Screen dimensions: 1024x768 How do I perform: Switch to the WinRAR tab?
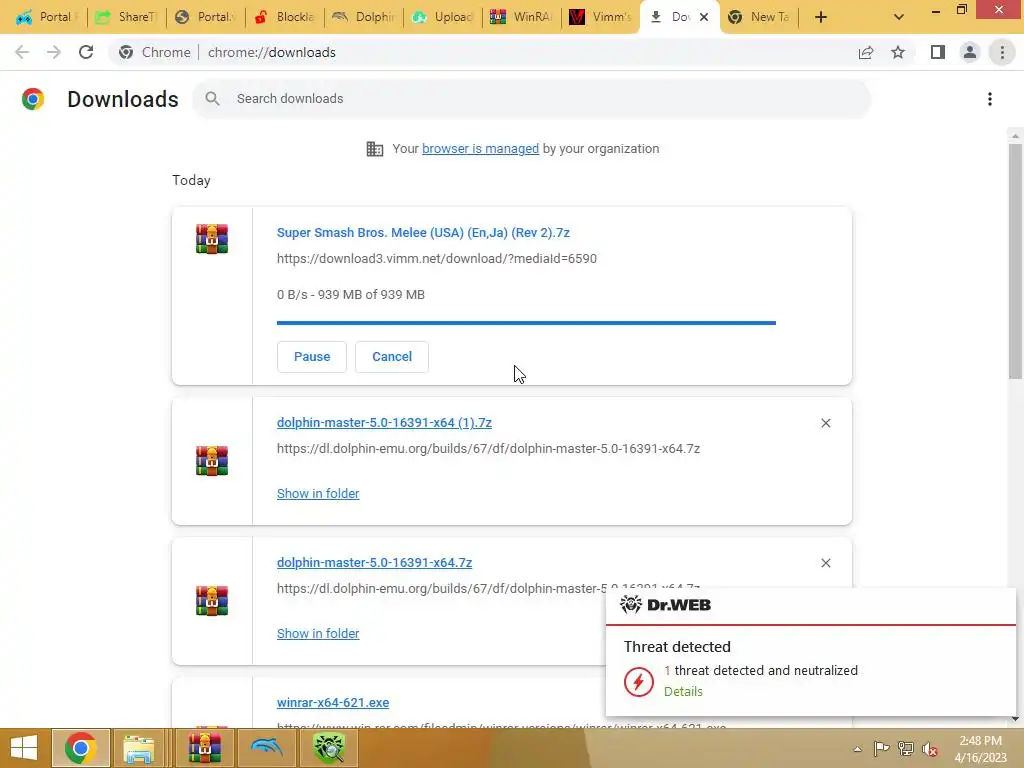(x=522, y=17)
